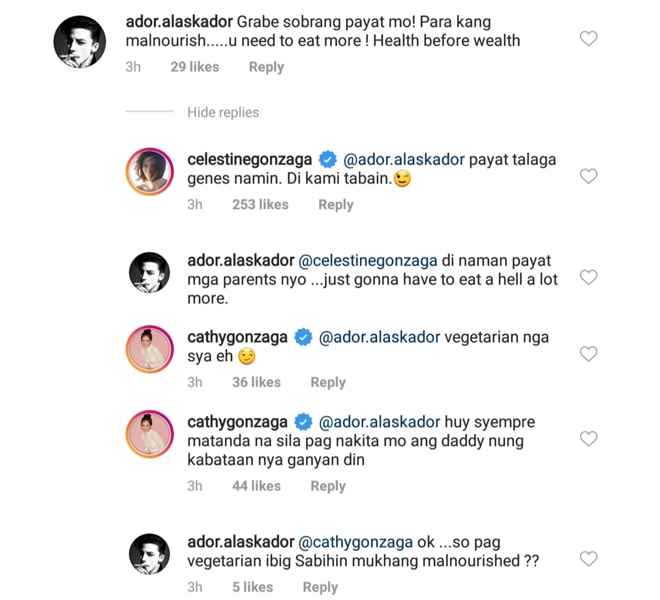The image size is (660, 600).
Task: Collapse thread with Hide replies
Action: pyautogui.click(x=223, y=112)
